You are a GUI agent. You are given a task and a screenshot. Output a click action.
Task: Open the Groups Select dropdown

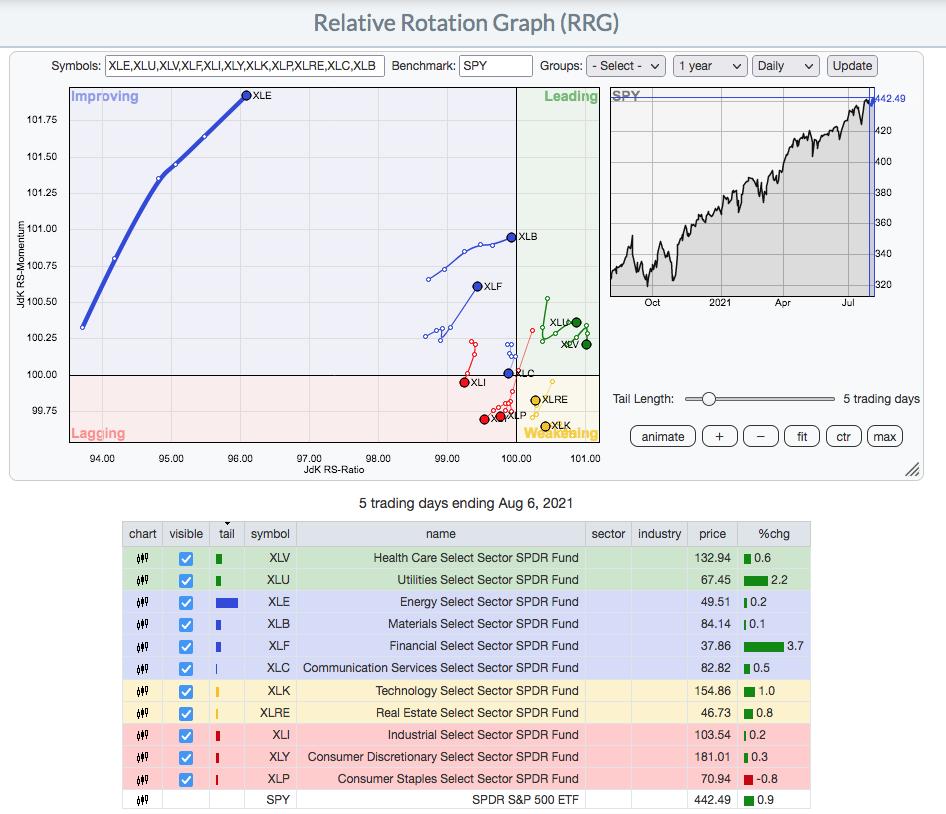click(626, 66)
